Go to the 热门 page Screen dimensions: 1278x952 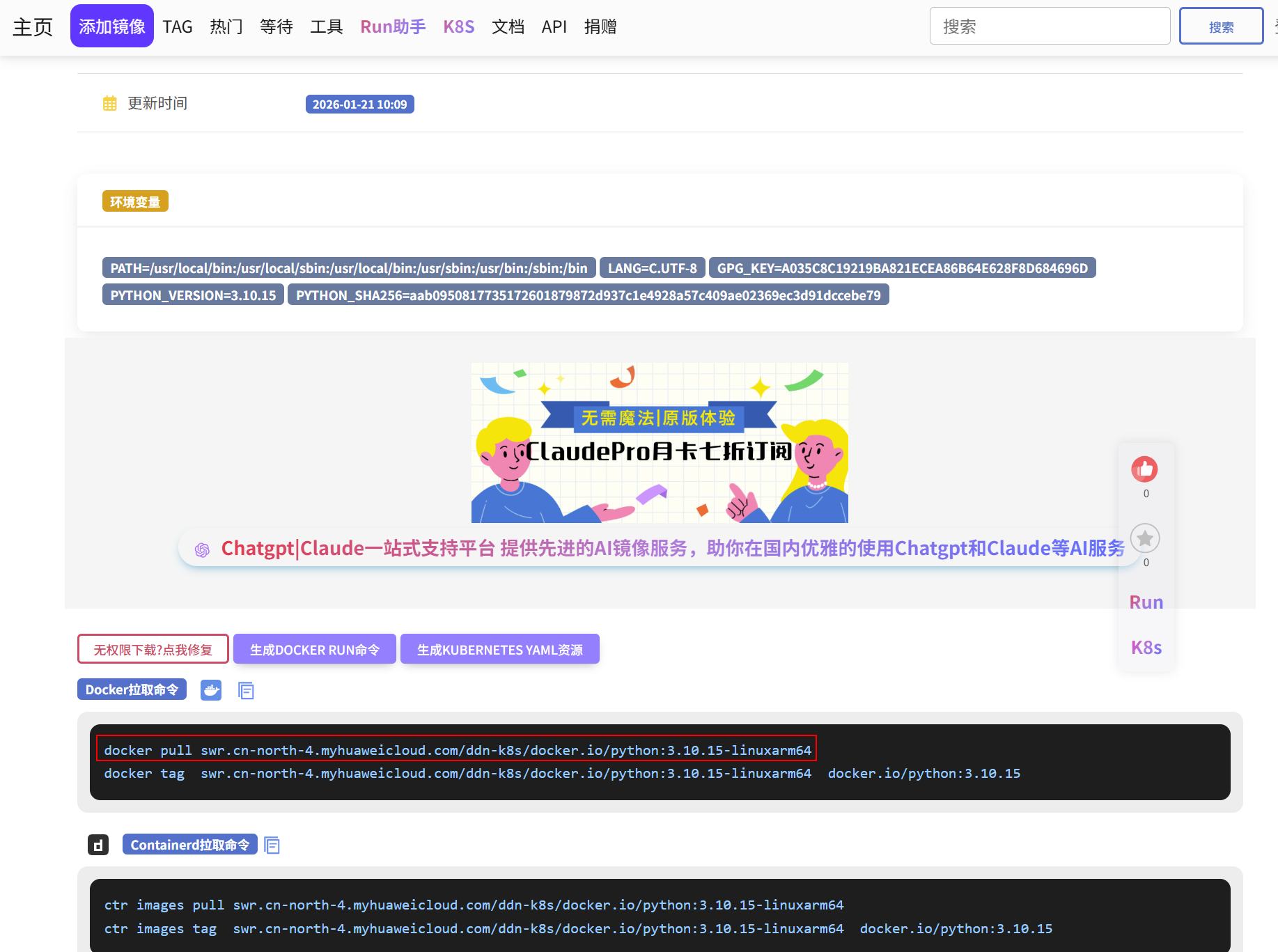click(226, 27)
